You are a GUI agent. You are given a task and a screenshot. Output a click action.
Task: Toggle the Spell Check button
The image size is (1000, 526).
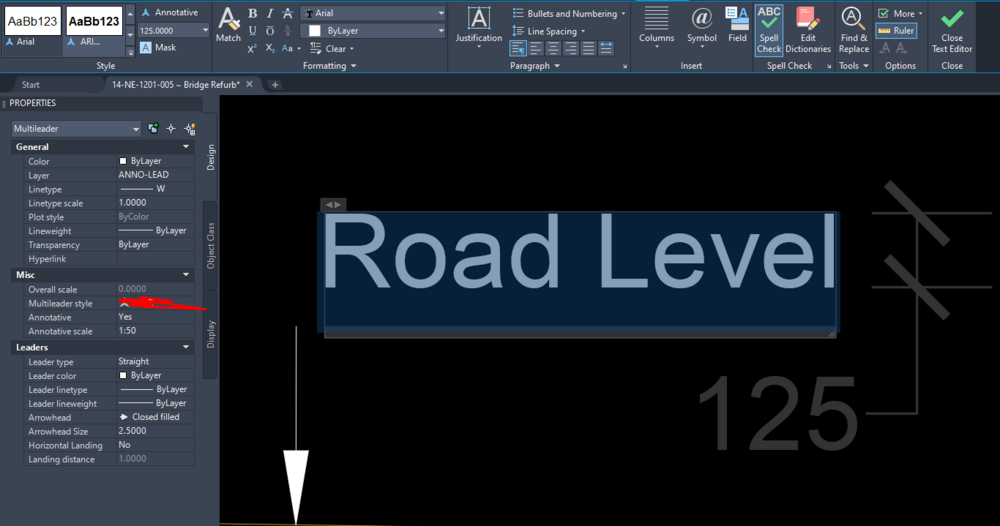[769, 28]
